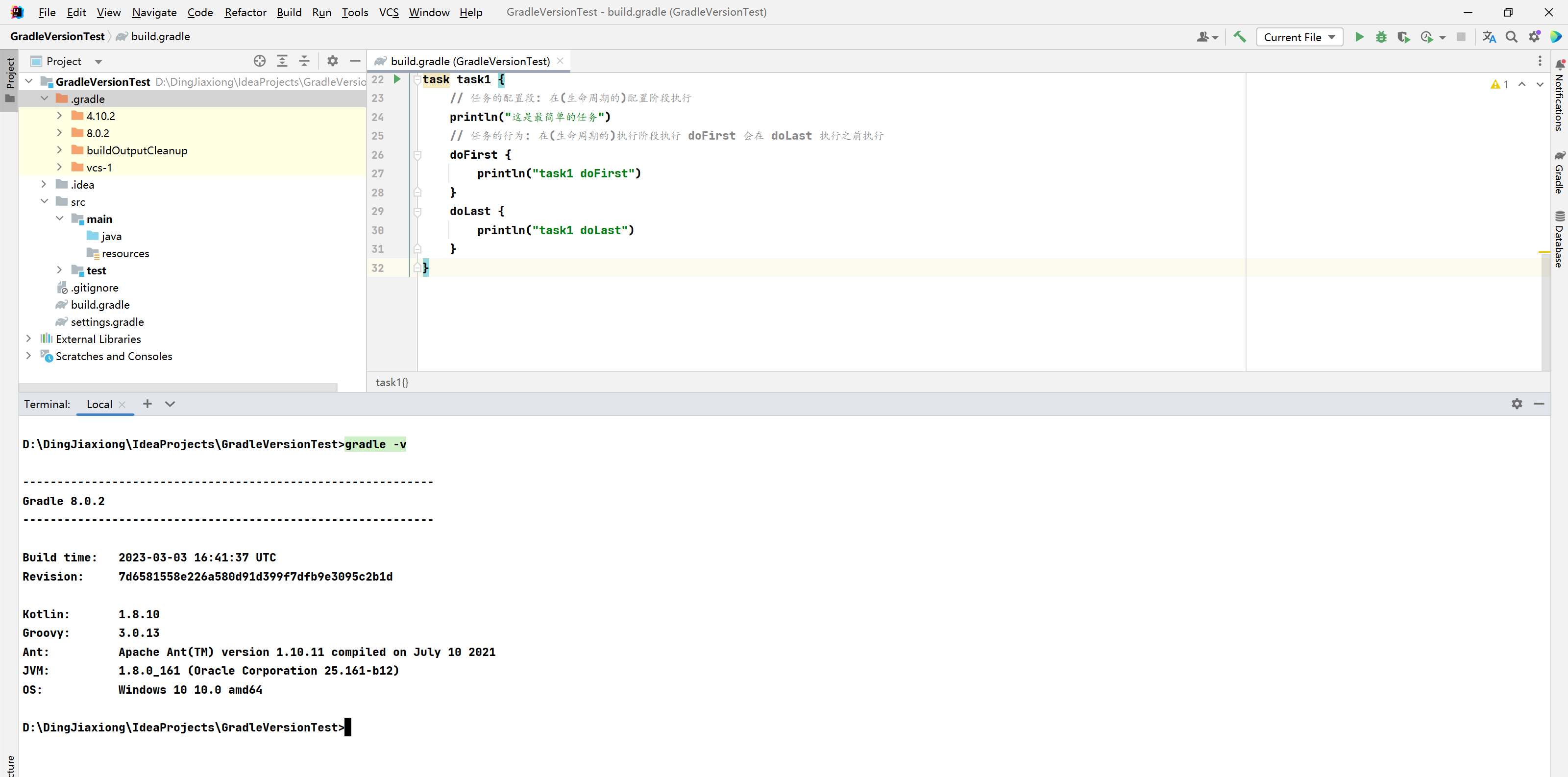The width and height of the screenshot is (1568, 777).
Task: Open the Notifications side panel
Action: point(1560,95)
